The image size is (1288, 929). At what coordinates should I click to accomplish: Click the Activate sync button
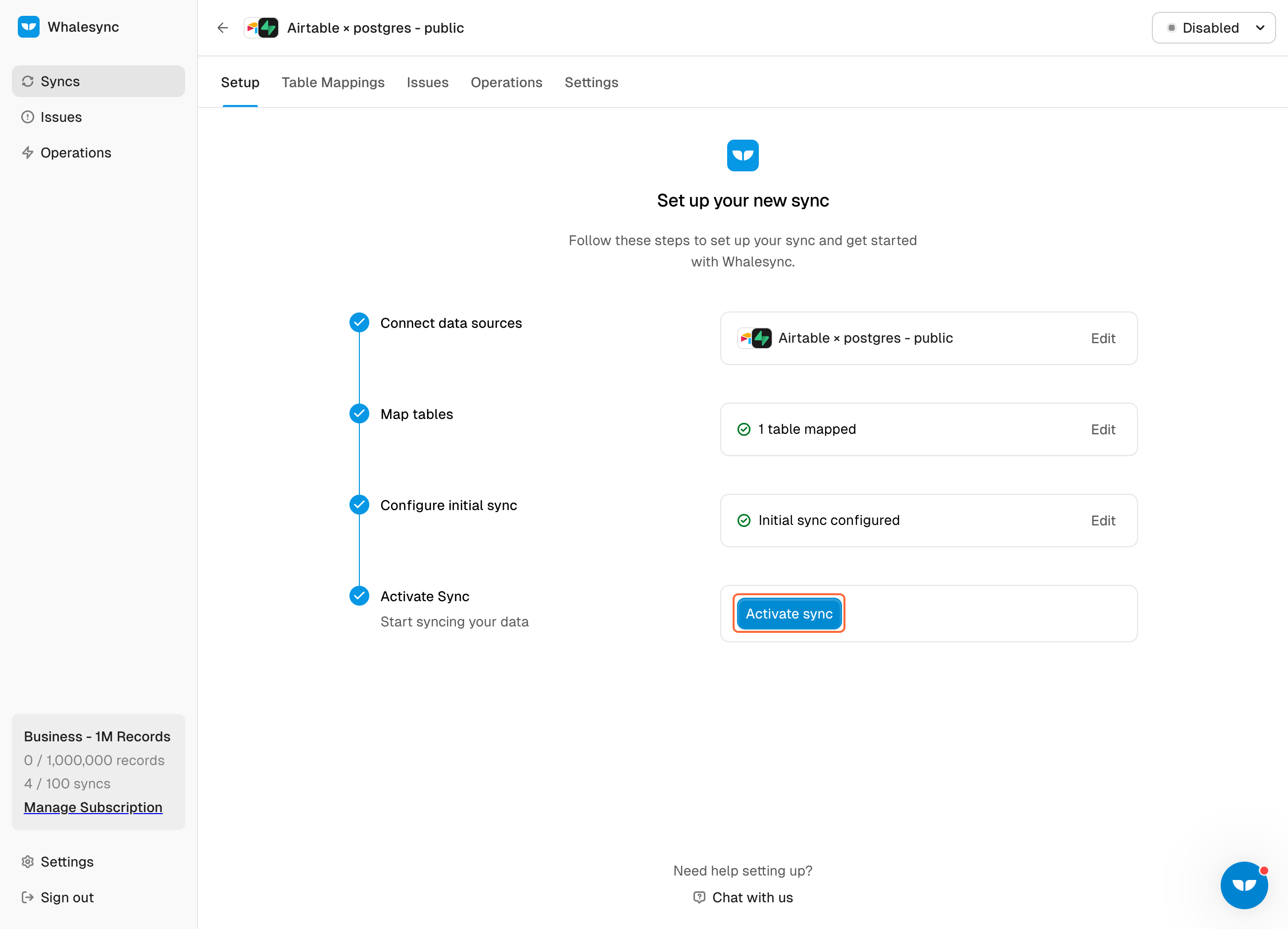click(789, 614)
